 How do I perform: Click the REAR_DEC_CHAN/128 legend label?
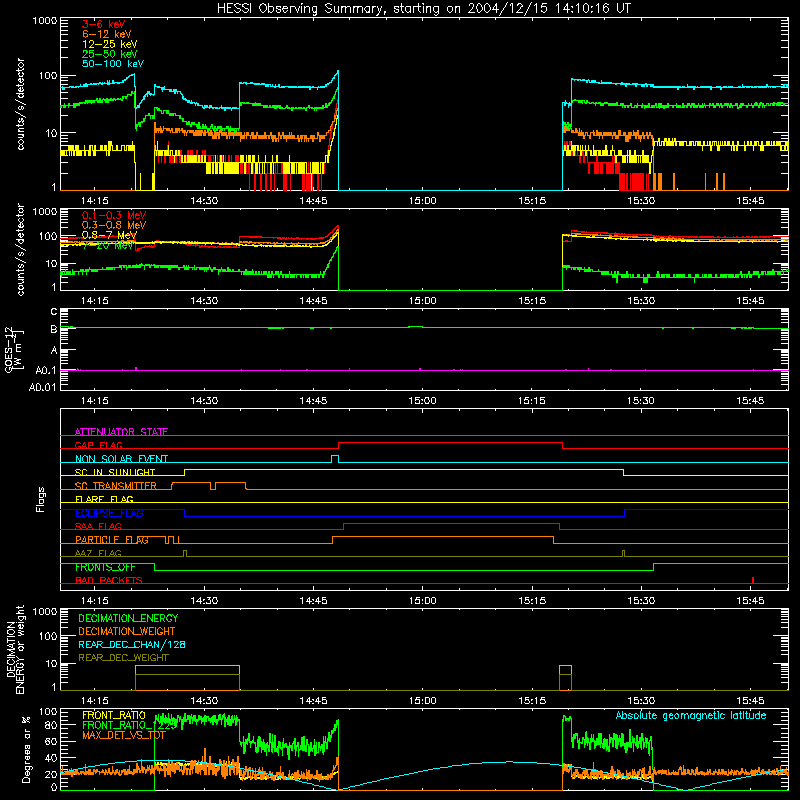(x=132, y=644)
